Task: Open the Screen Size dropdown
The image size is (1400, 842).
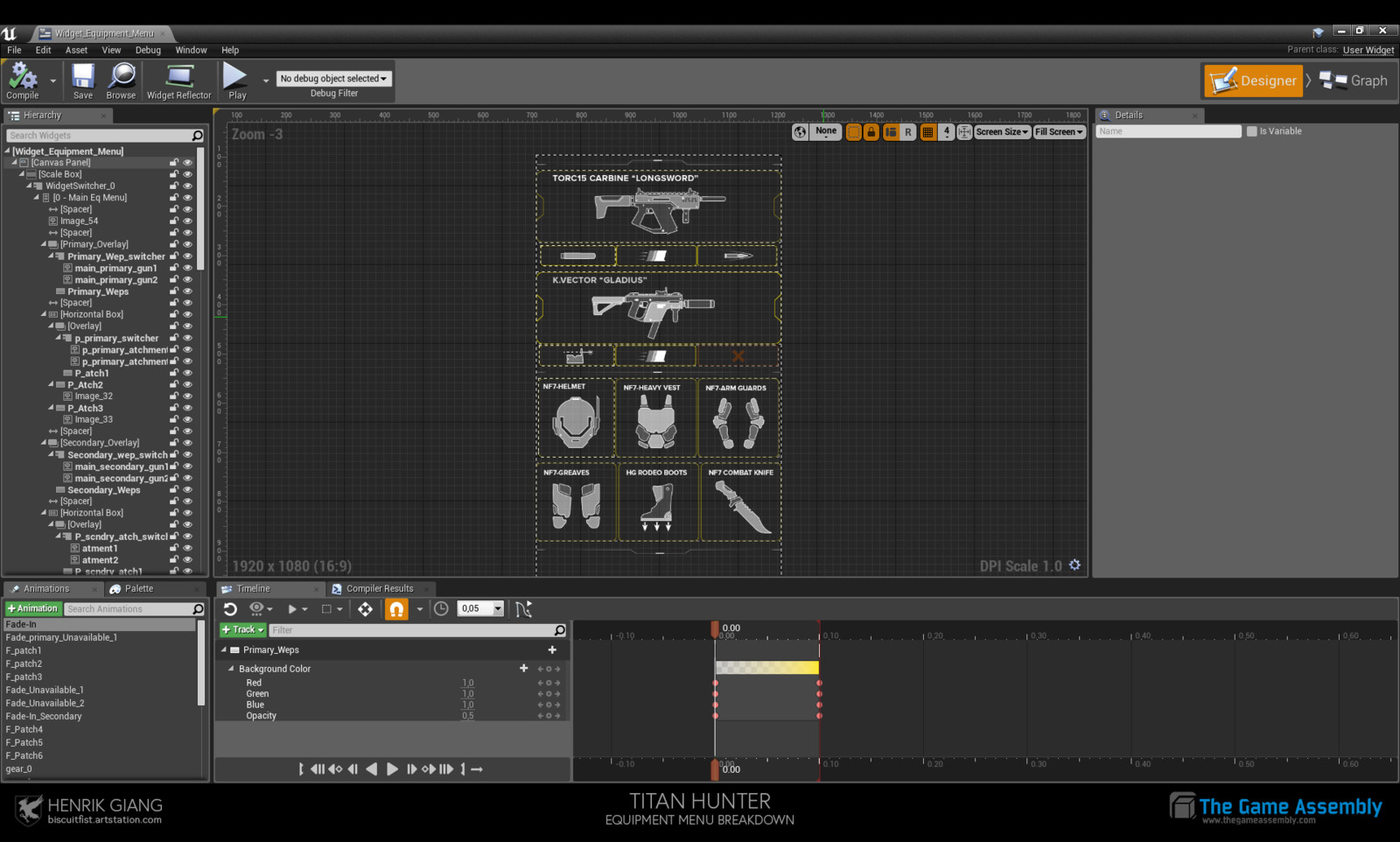Action: 1002,132
